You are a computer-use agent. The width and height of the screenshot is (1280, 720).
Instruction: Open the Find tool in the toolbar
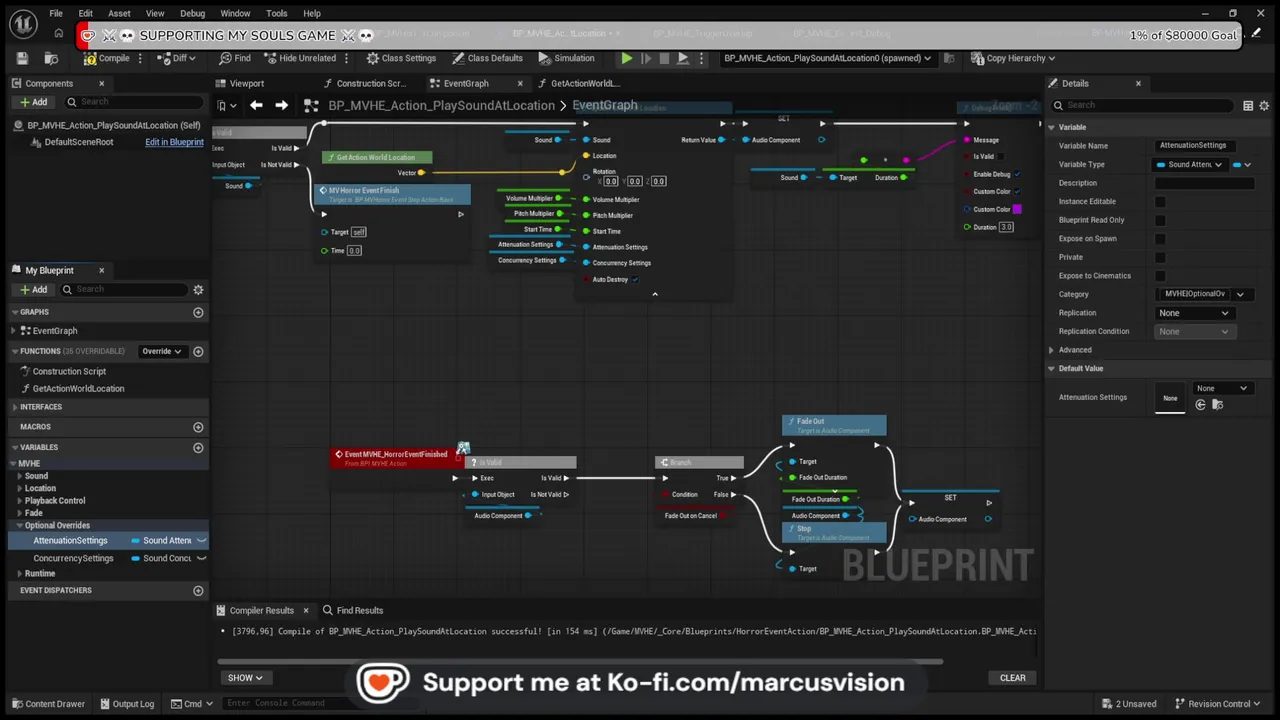coord(235,58)
